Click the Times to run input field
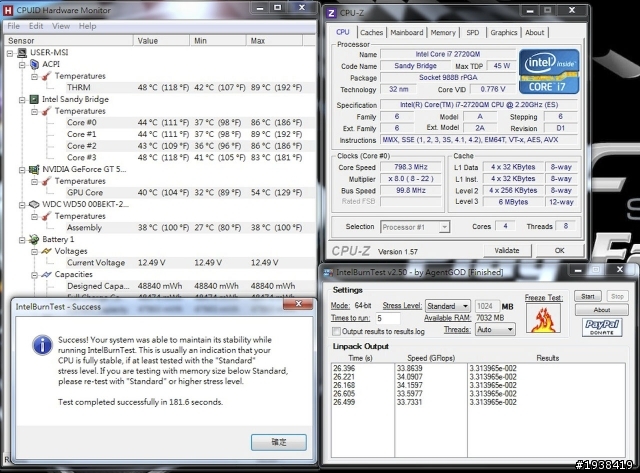This screenshot has height=473, width=640. (x=387, y=318)
